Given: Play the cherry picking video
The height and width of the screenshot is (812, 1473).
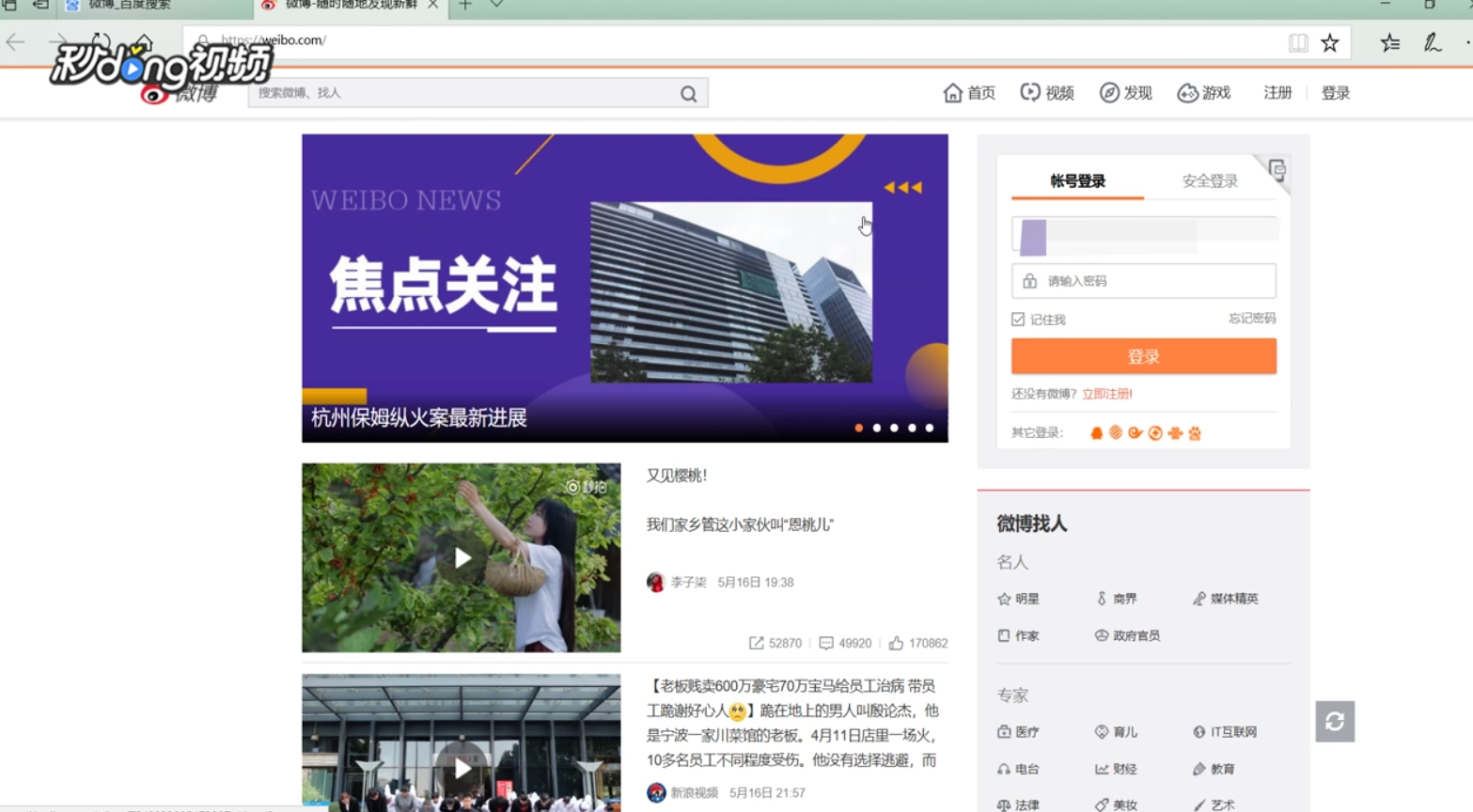Looking at the screenshot, I should [462, 558].
